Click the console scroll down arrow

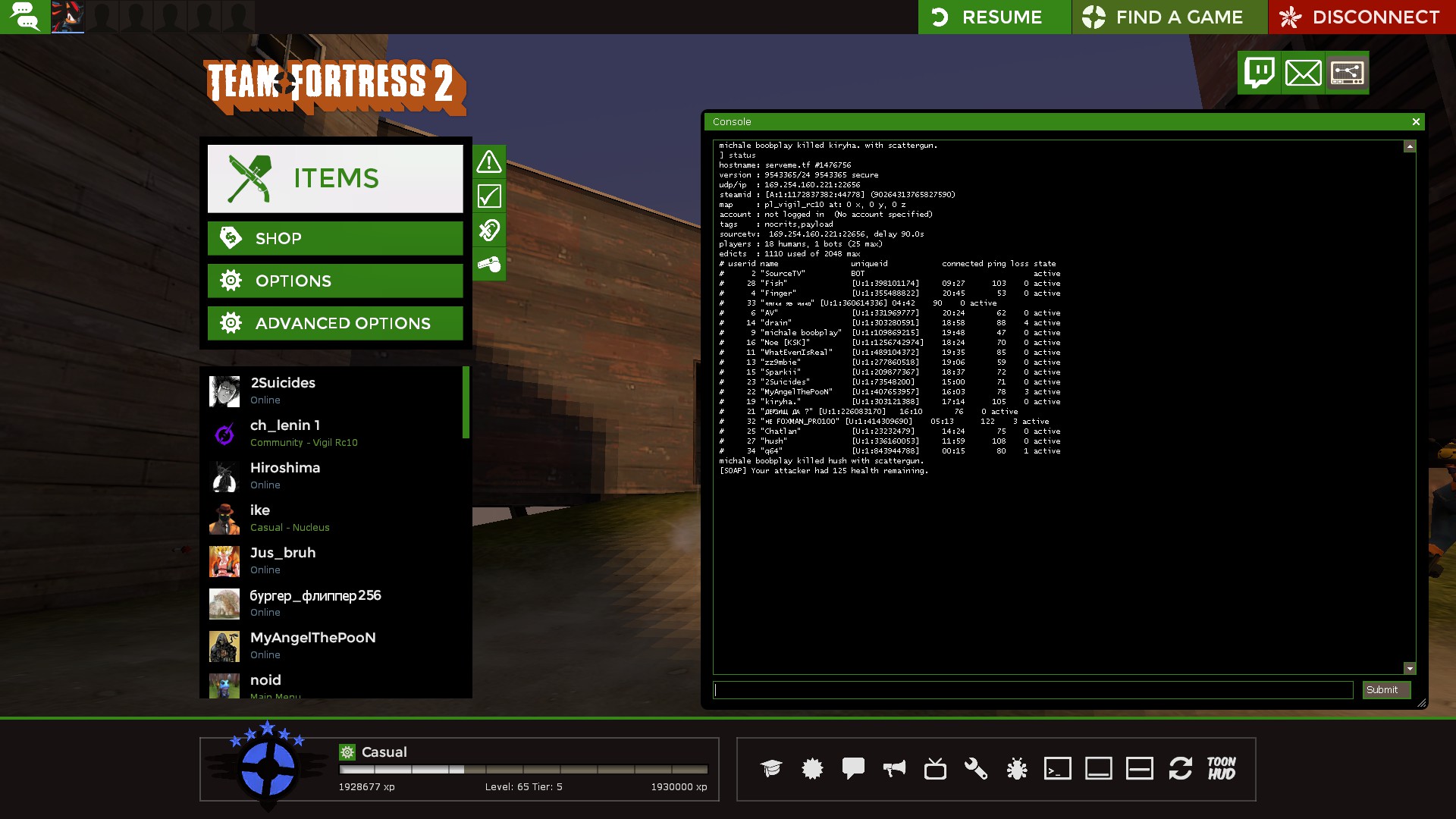pos(1410,668)
